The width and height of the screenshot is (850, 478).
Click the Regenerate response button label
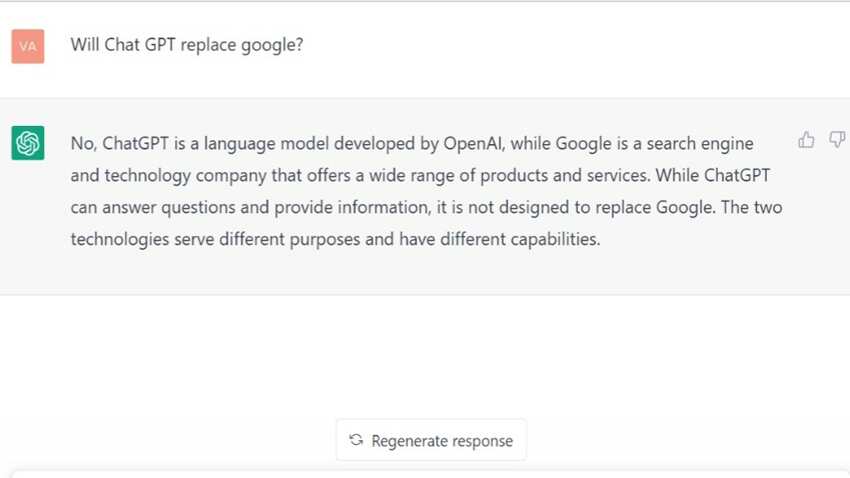tap(442, 441)
